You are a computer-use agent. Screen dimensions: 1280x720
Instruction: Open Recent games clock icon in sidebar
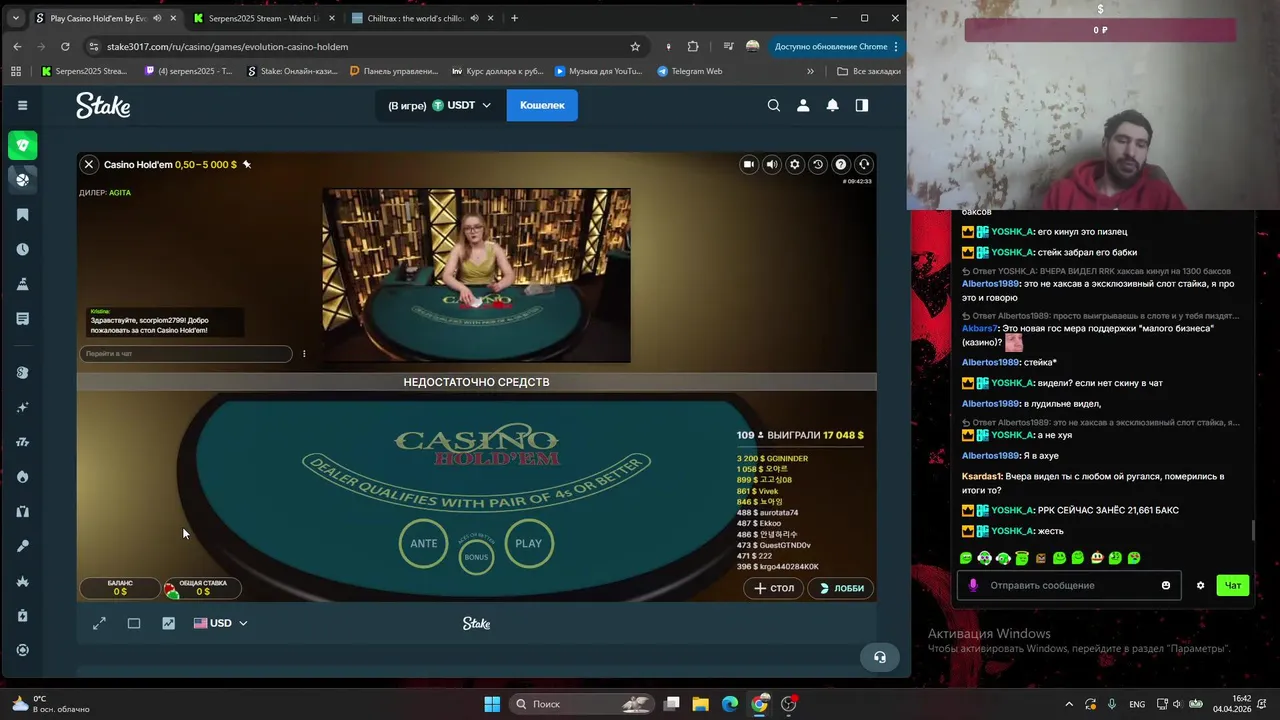click(22, 249)
